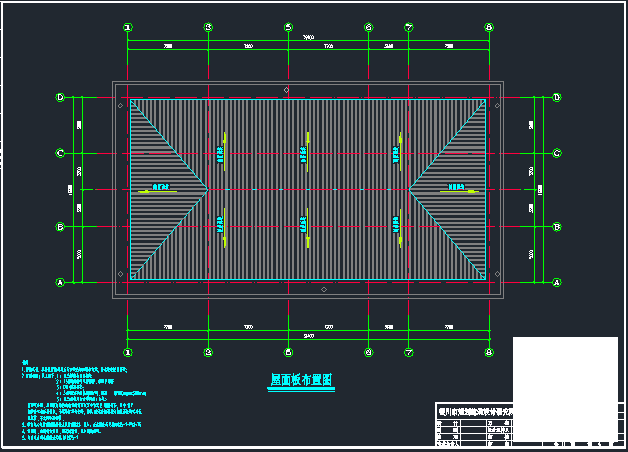The width and height of the screenshot is (628, 452).
Task: Click the company name in the title block
Action: click(489, 408)
